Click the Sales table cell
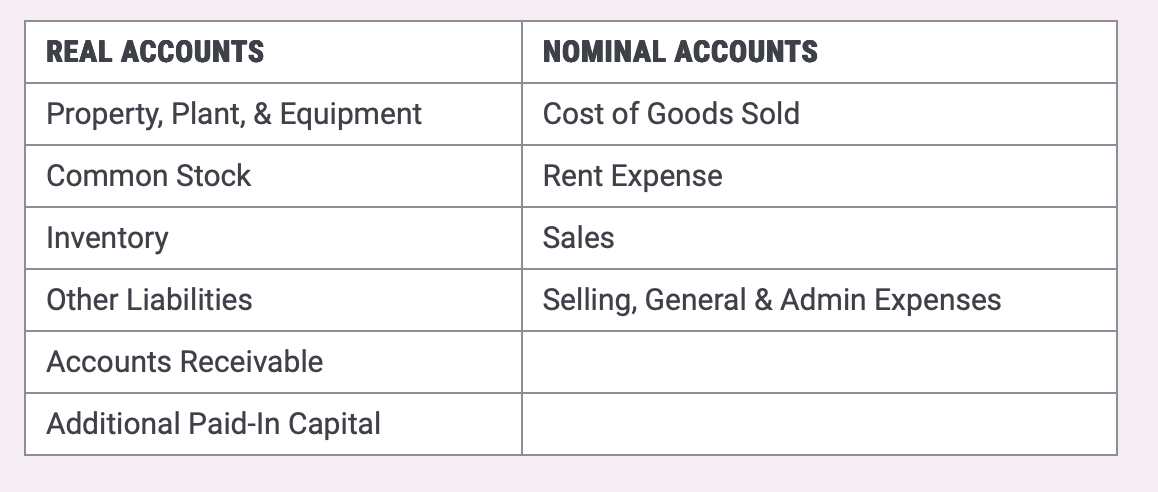1158x492 pixels. point(578,238)
